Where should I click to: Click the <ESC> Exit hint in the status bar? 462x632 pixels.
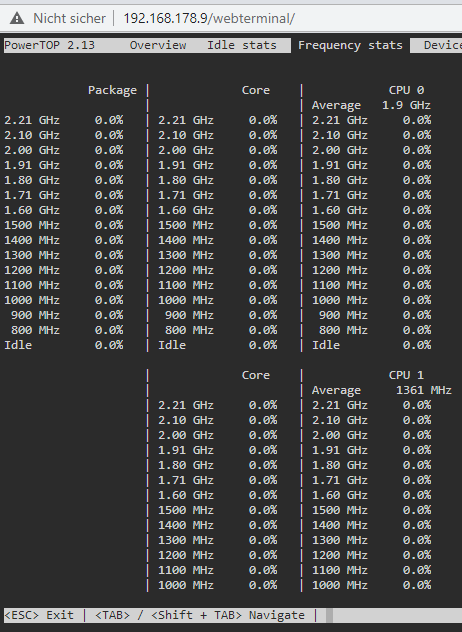click(x=39, y=615)
